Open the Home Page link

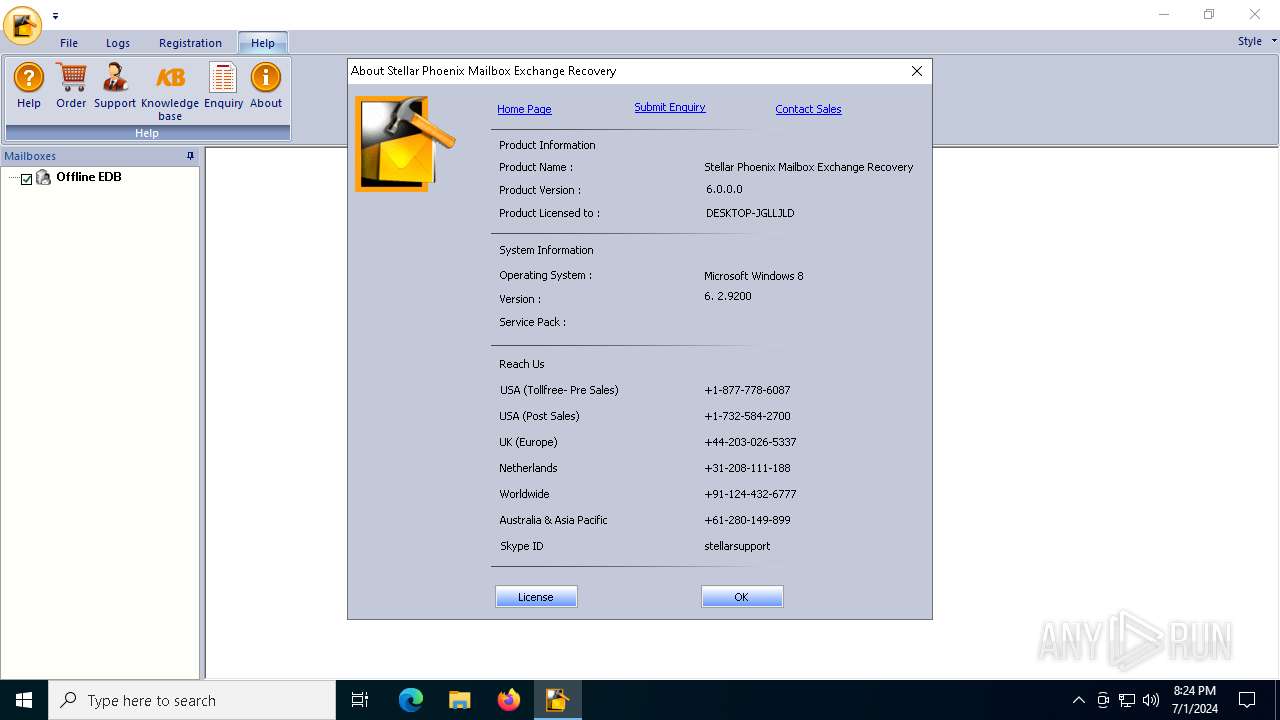pos(524,109)
